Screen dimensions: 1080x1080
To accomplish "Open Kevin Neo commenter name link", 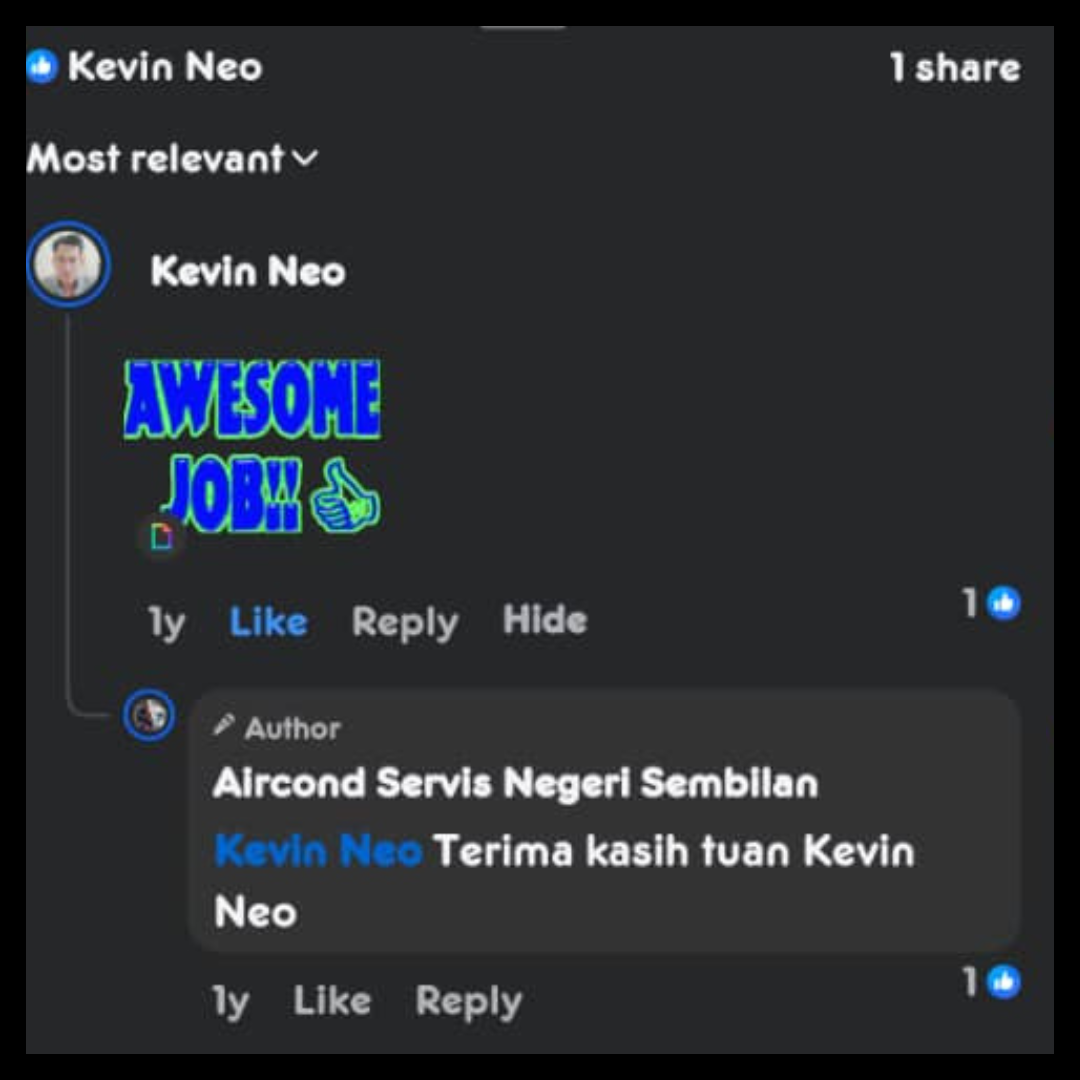I will pos(248,271).
